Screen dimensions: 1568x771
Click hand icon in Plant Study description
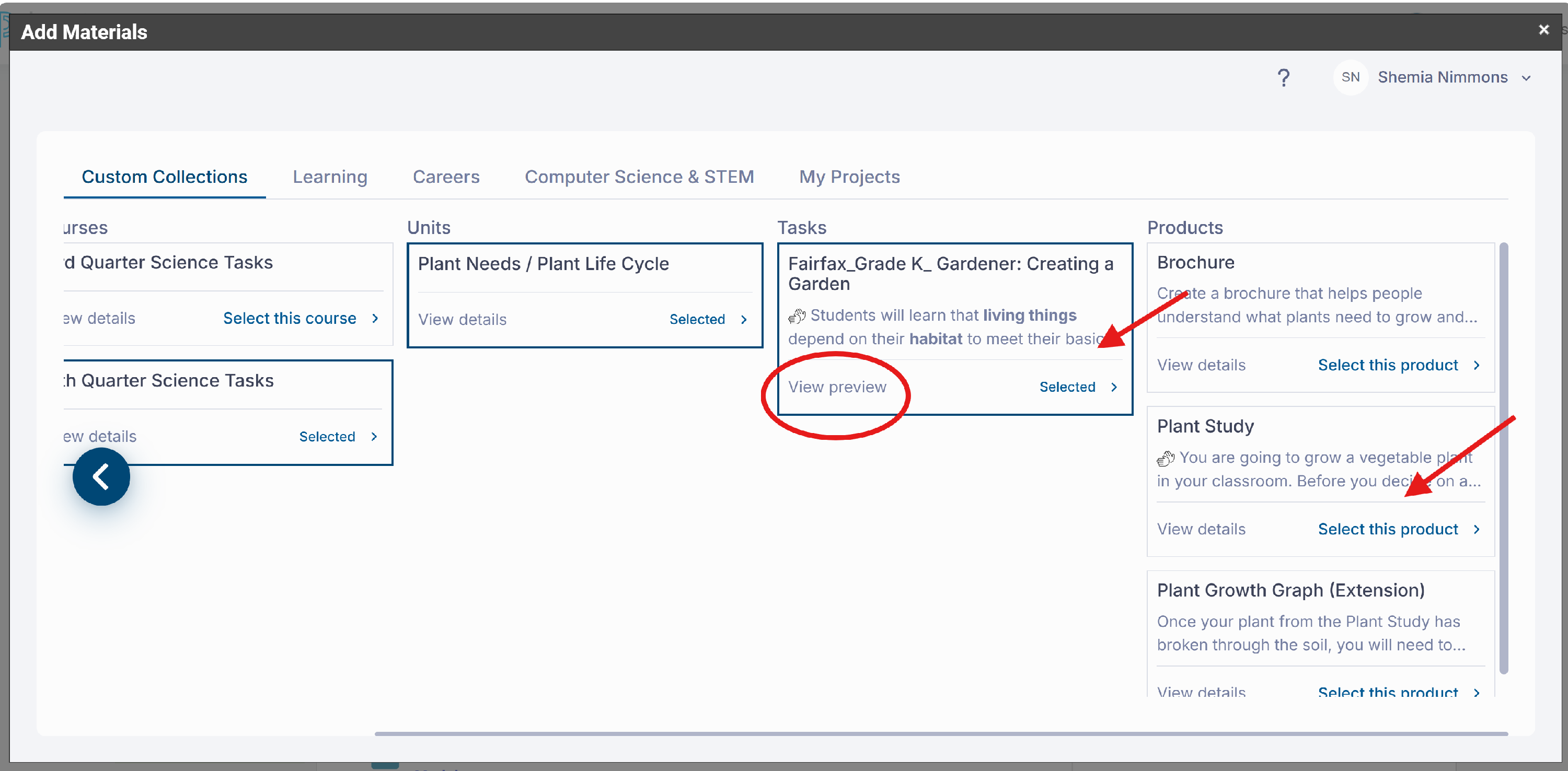1166,458
